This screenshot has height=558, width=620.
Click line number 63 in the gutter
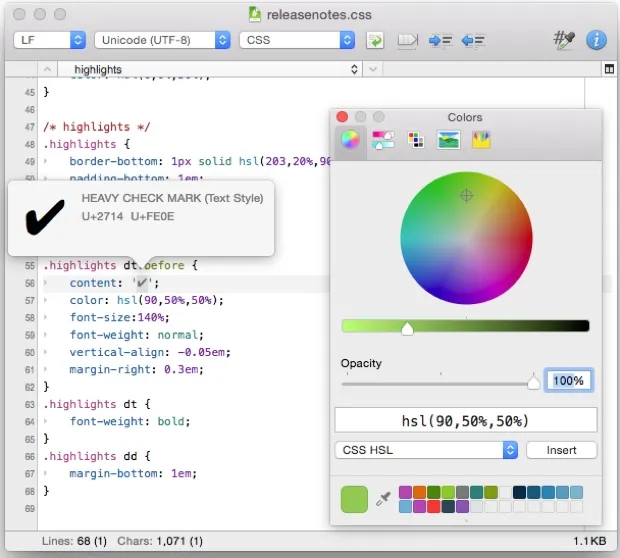pos(30,405)
